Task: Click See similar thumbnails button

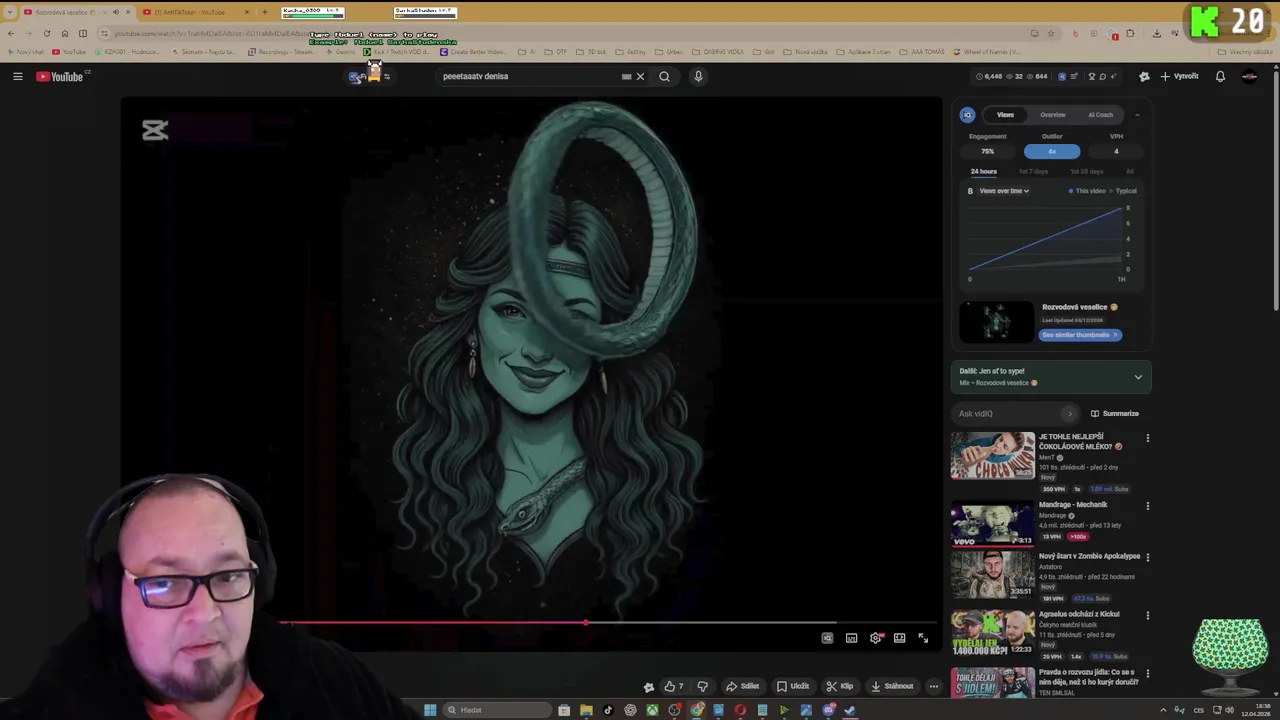Action: [1079, 335]
